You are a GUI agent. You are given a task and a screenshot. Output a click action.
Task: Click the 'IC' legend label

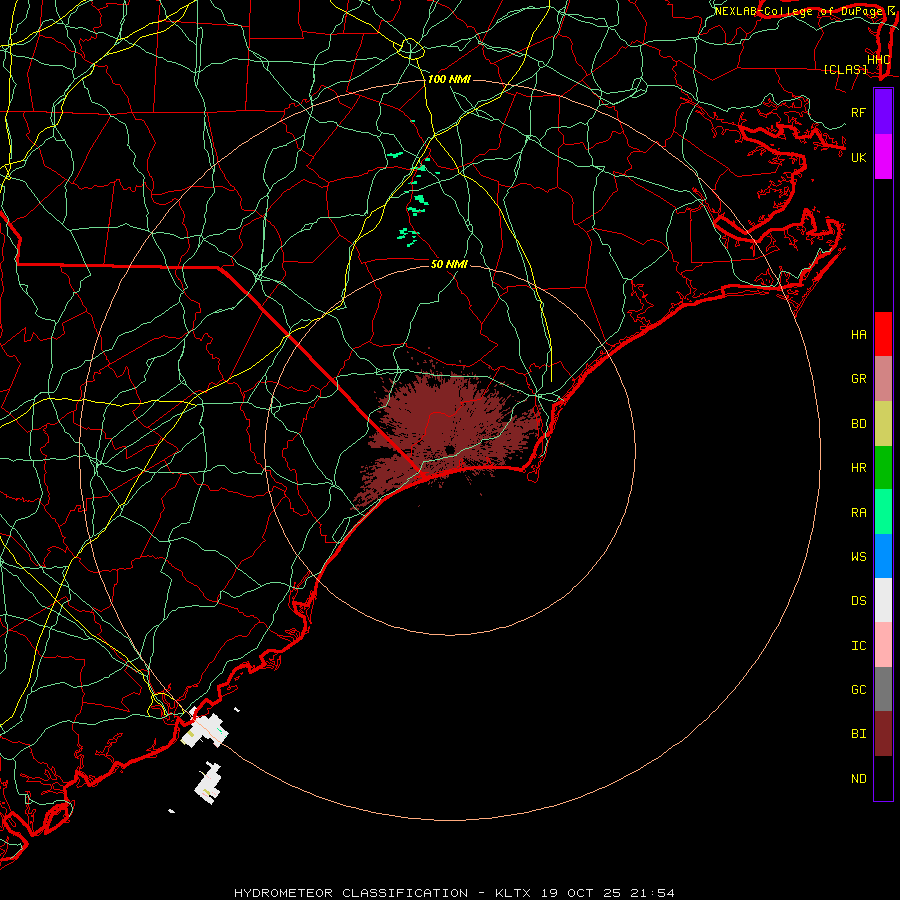click(858, 646)
